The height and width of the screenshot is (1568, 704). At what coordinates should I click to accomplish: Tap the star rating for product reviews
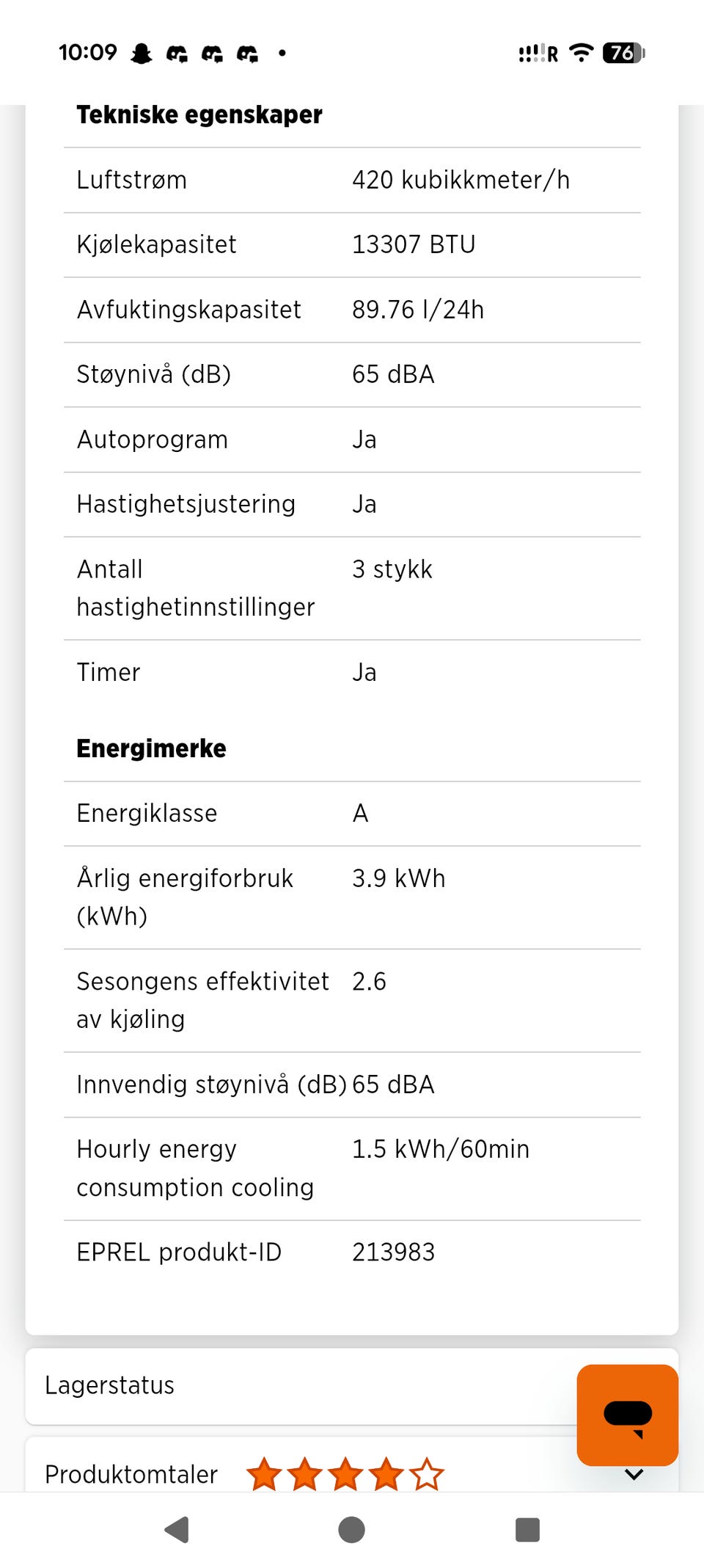pyautogui.click(x=345, y=1474)
